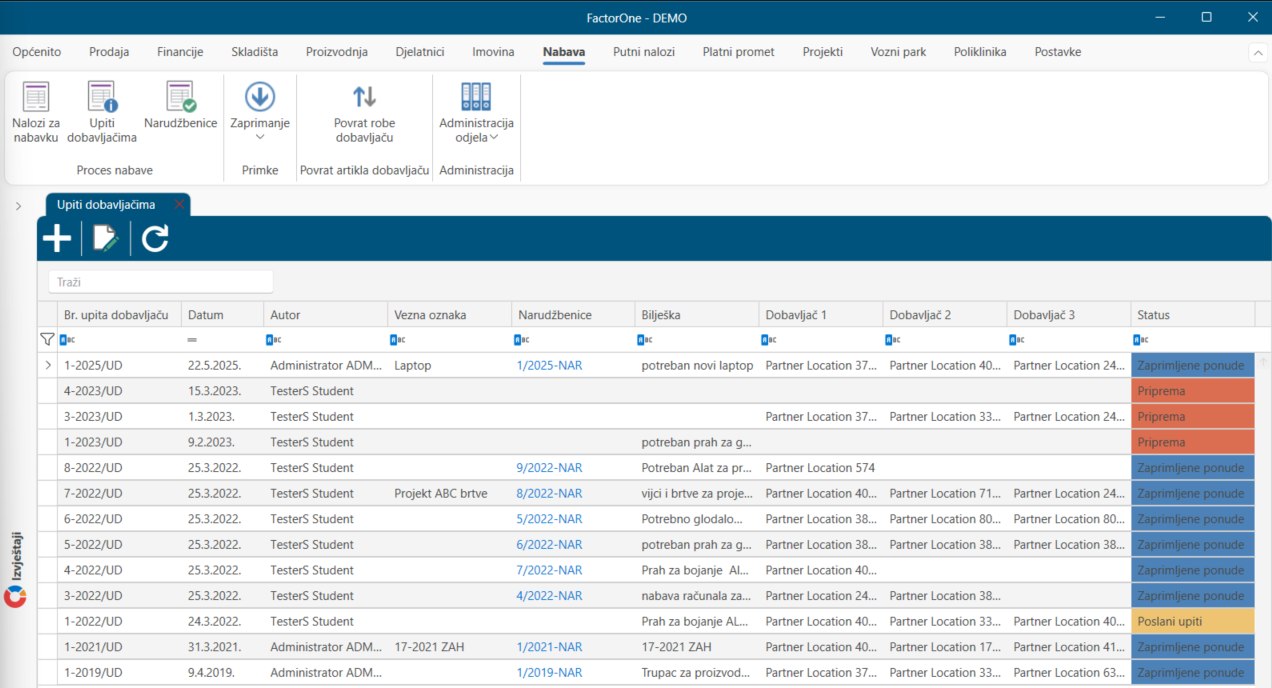Open linked order 1/2019-NAR
The height and width of the screenshot is (688, 1272).
click(550, 673)
